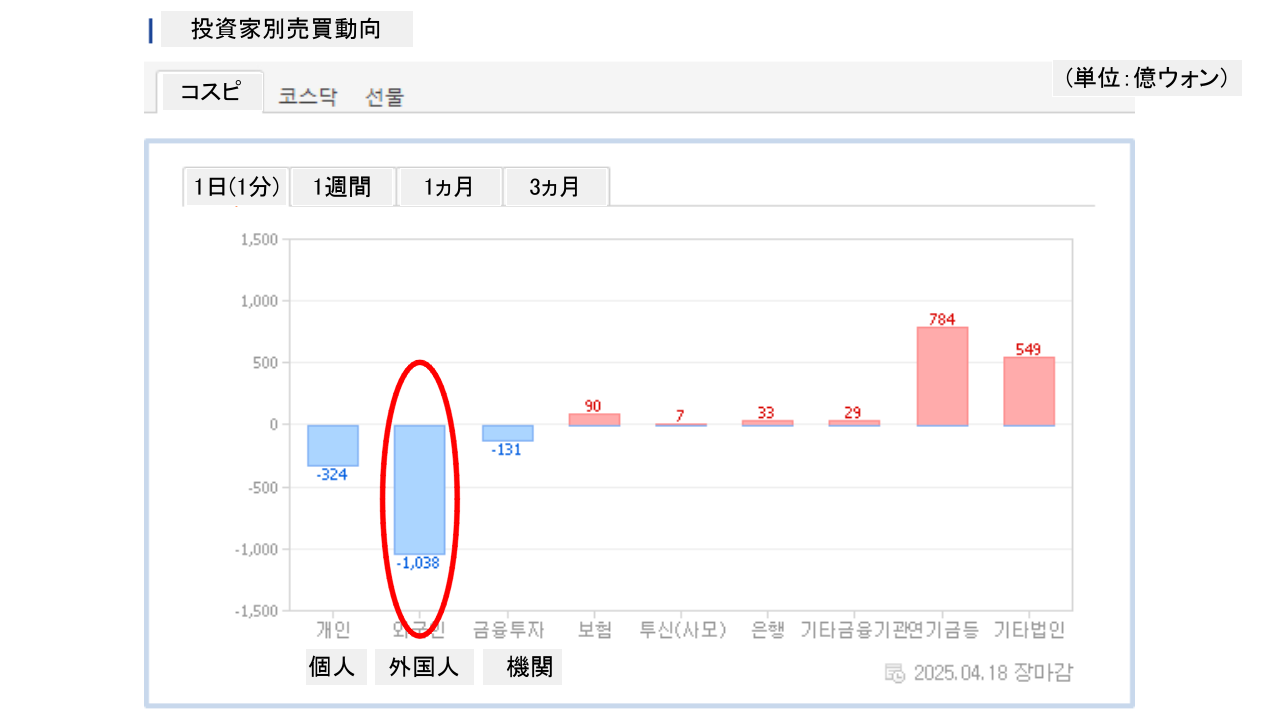
Task: Click the blue -1,038 foreigner bar
Action: pyautogui.click(x=419, y=489)
